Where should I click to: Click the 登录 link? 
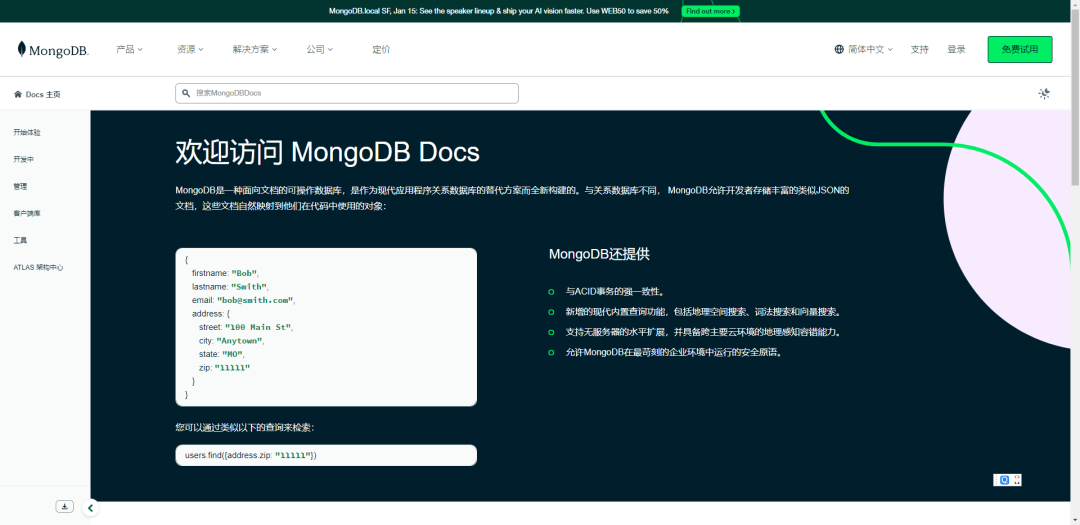click(x=956, y=50)
